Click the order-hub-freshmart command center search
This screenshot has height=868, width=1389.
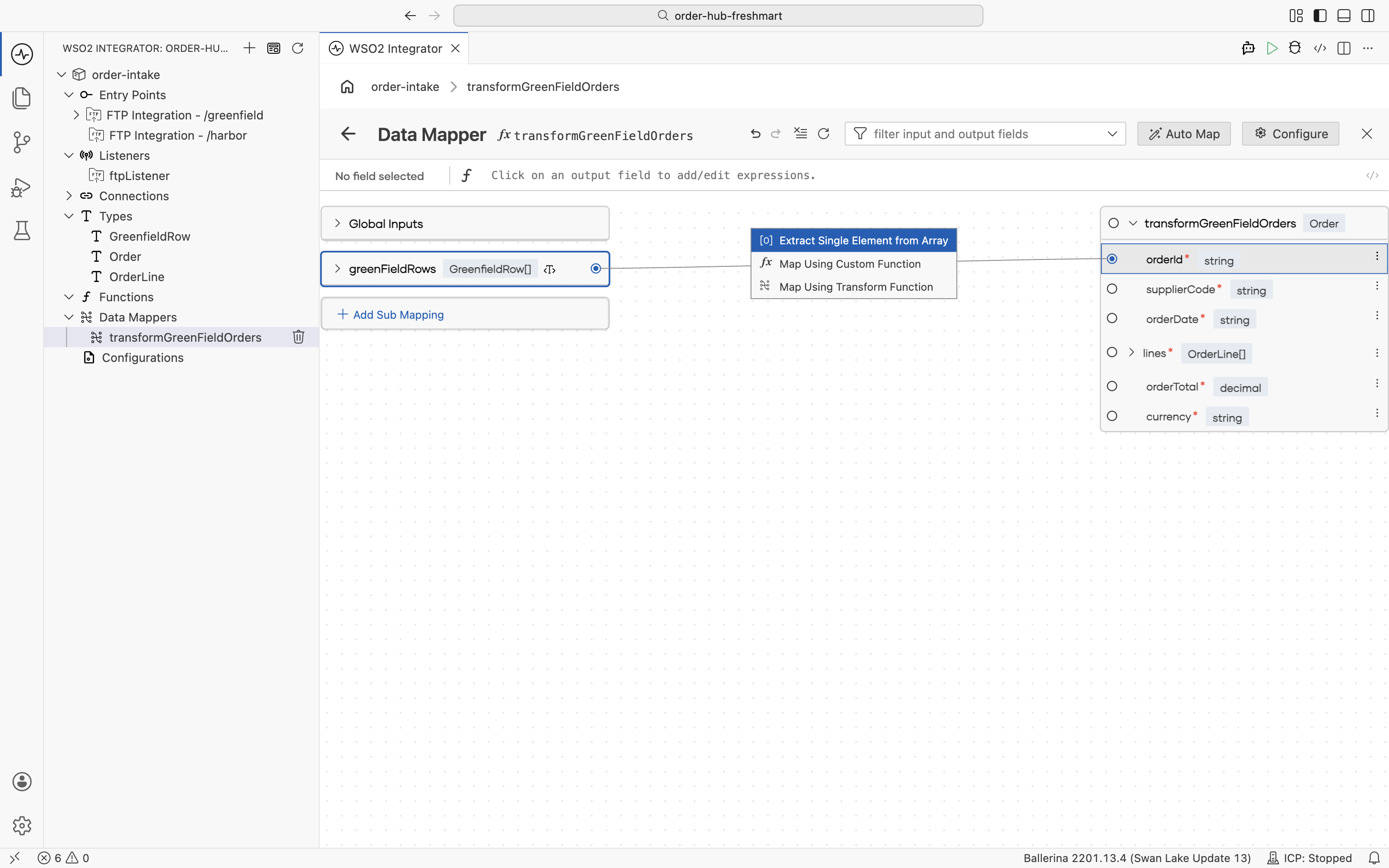click(x=718, y=16)
